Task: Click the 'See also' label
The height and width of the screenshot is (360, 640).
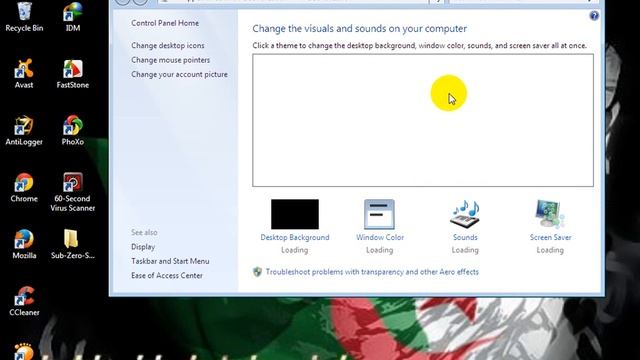Action: 144,232
